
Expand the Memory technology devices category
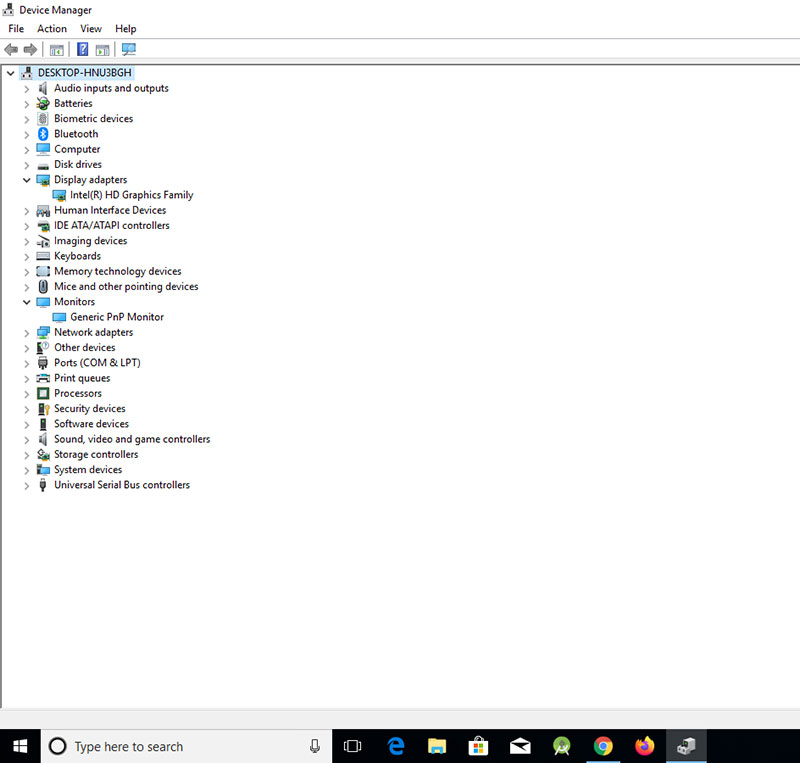pos(27,272)
